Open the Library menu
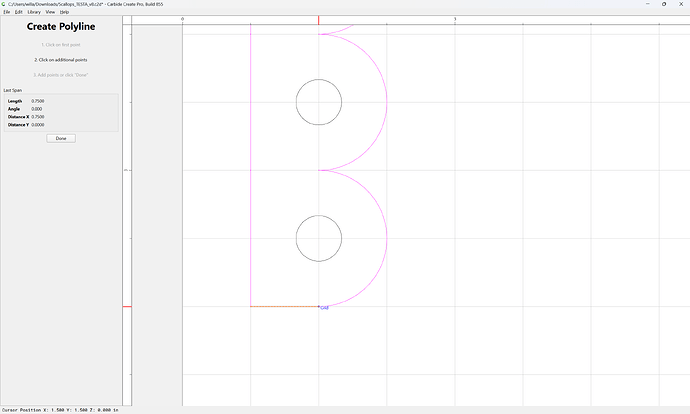 point(34,12)
